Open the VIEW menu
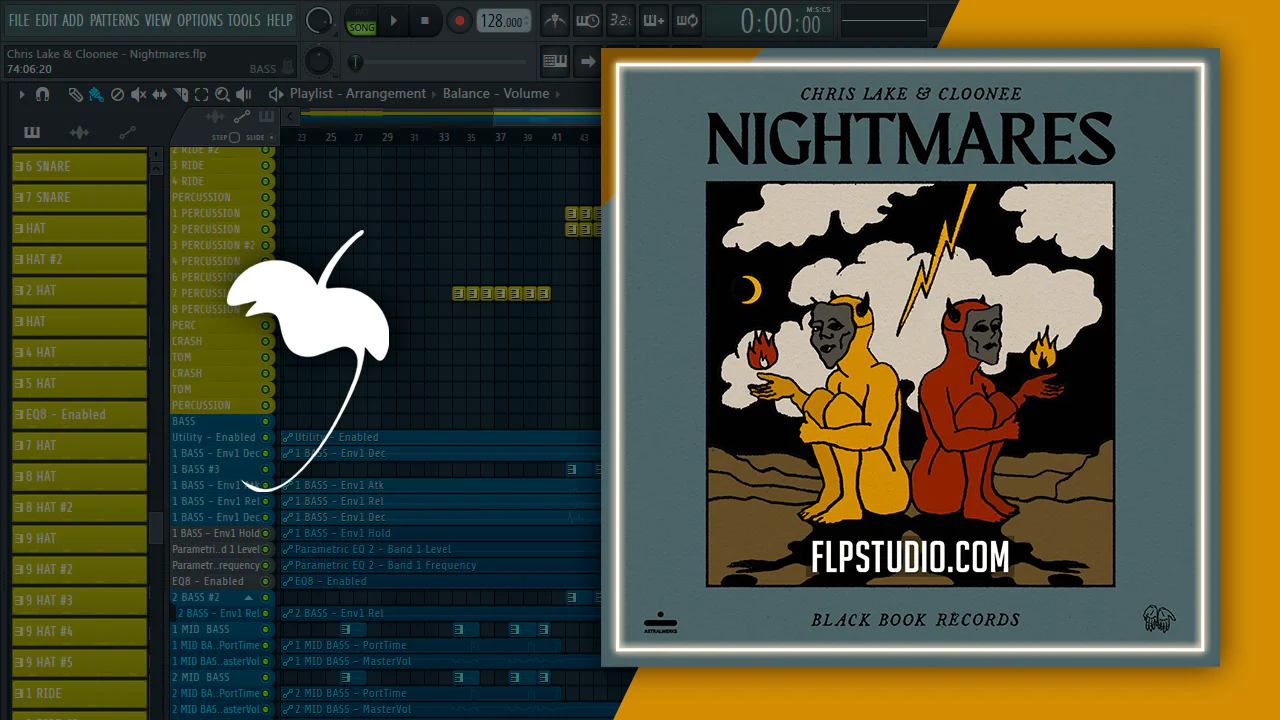Viewport: 1280px width, 720px height. (158, 20)
